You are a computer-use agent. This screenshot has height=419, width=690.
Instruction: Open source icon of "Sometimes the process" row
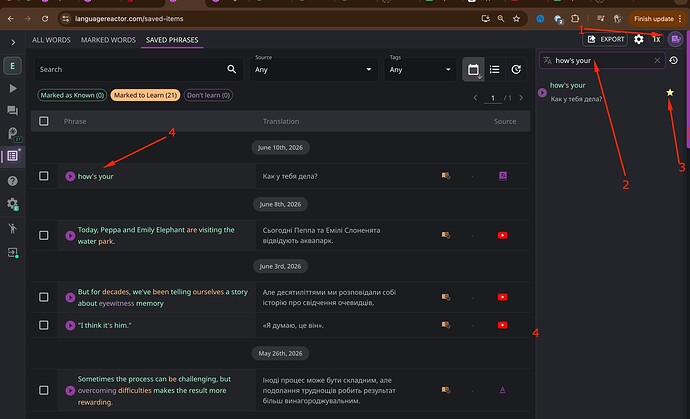tap(503, 390)
